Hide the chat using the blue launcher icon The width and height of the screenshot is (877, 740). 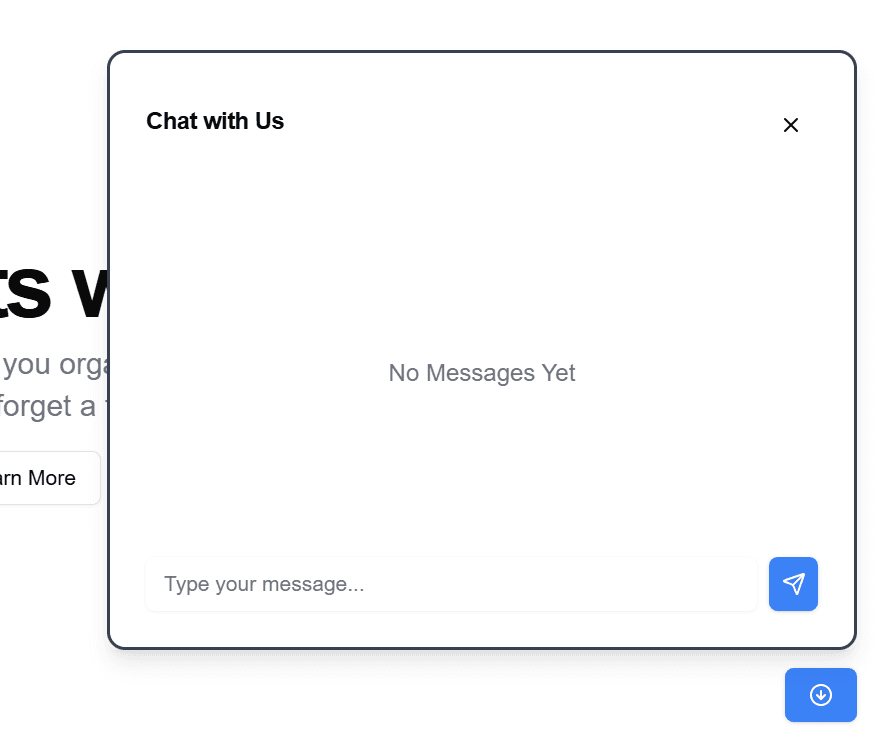[821, 695]
